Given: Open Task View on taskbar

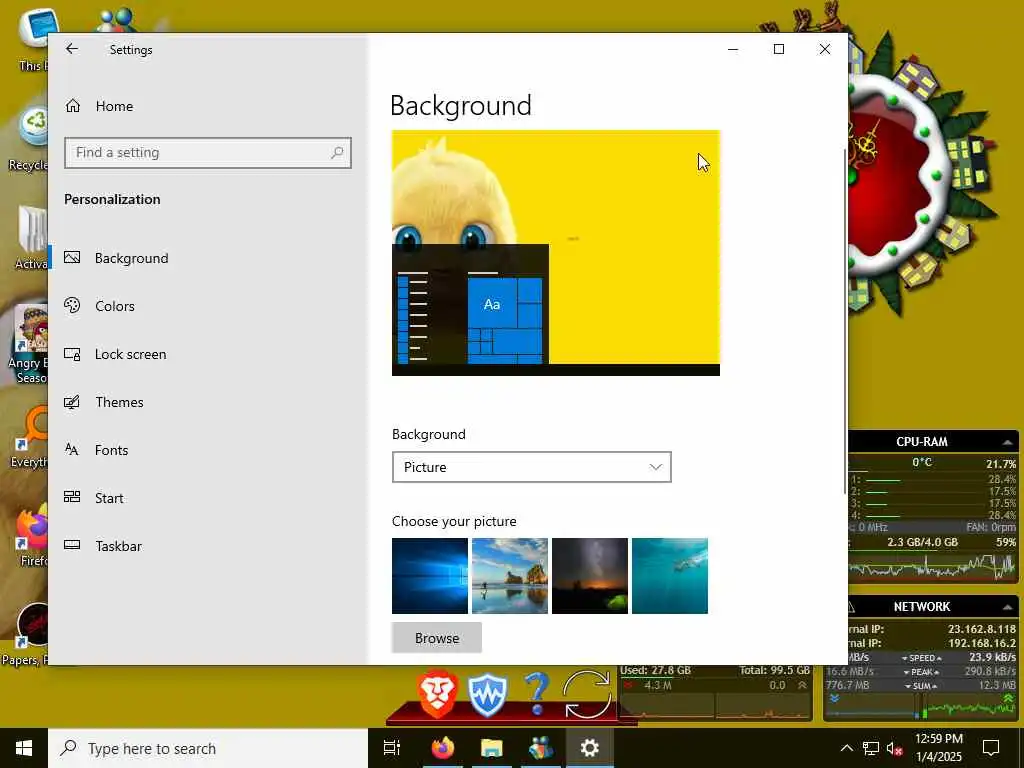Looking at the screenshot, I should click(x=392, y=748).
